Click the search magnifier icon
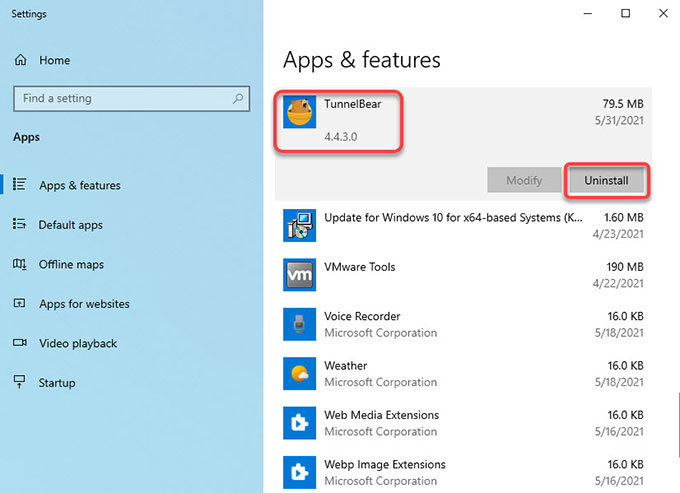Screen dimensions: 680x493 tap(238, 98)
